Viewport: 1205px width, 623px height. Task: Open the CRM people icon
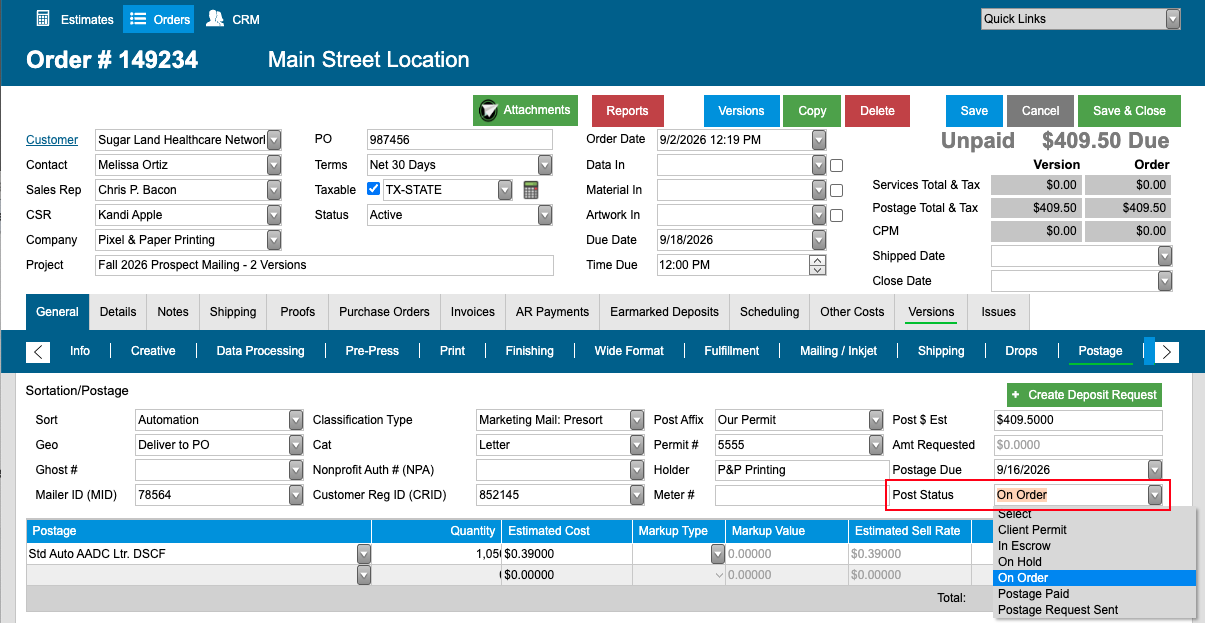click(215, 18)
